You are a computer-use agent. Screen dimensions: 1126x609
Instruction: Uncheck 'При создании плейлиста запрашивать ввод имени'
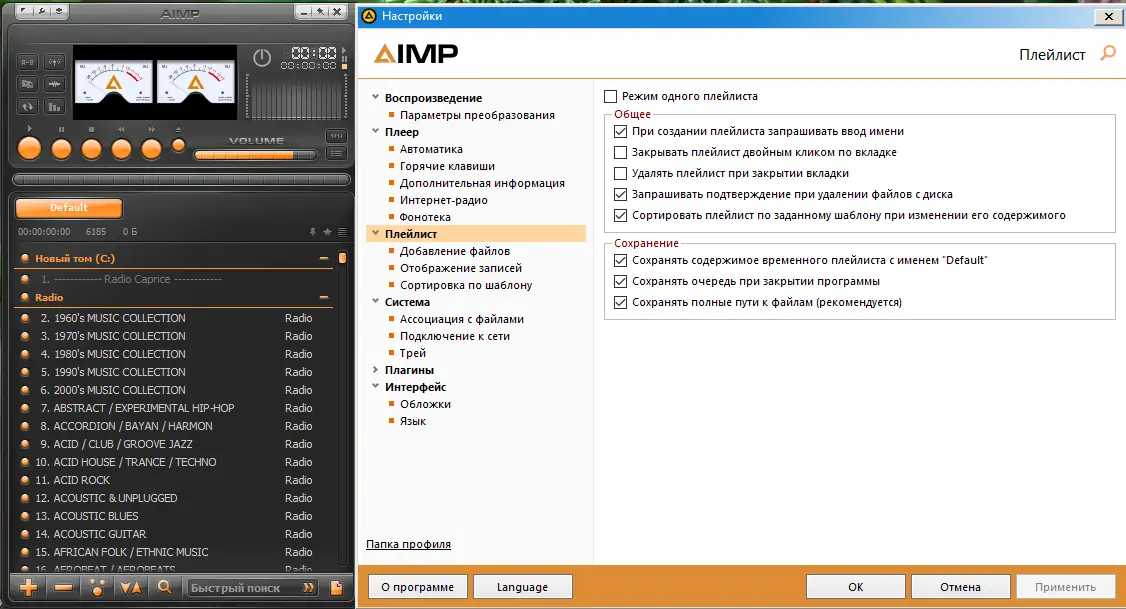[618, 131]
